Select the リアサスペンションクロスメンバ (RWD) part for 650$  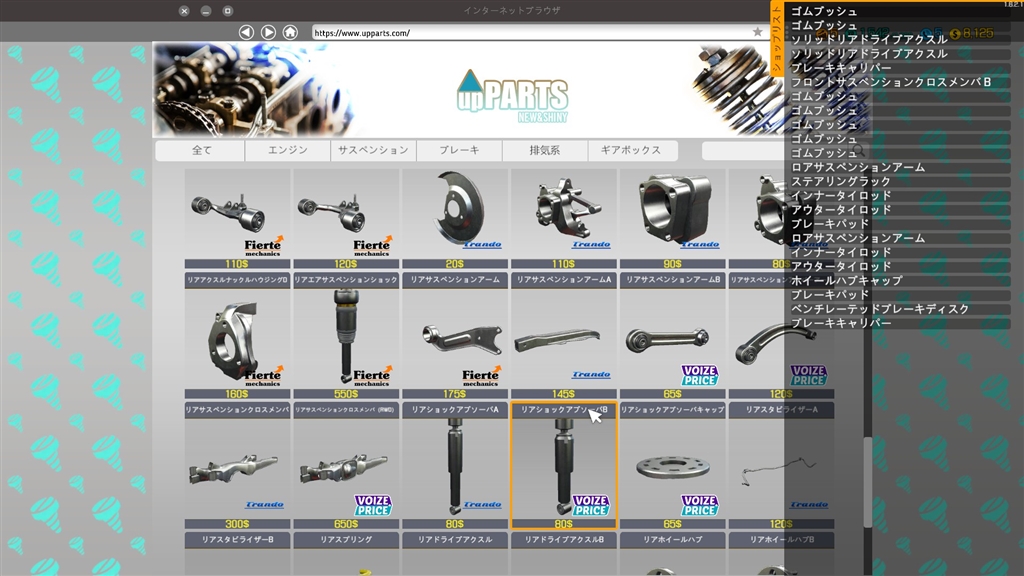[346, 466]
